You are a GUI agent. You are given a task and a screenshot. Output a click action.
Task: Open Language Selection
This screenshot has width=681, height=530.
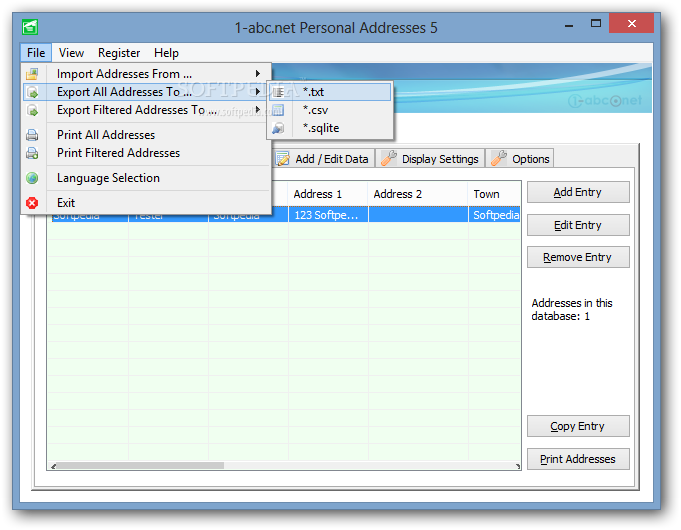[146, 178]
